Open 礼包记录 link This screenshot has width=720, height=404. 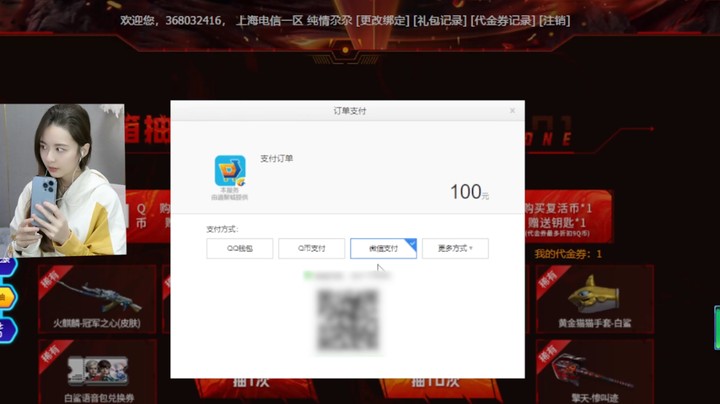(440, 21)
